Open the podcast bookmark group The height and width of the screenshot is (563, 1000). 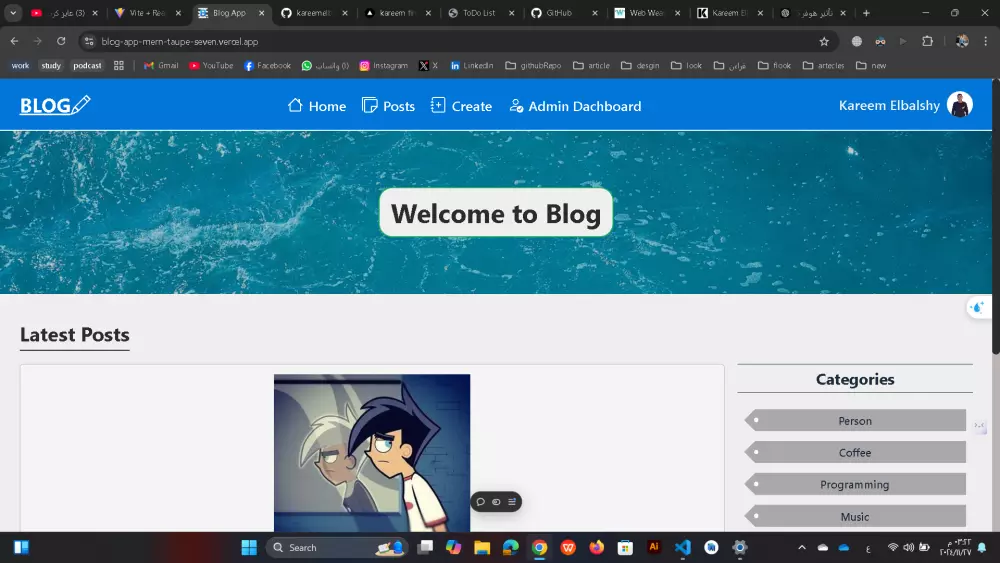87,66
